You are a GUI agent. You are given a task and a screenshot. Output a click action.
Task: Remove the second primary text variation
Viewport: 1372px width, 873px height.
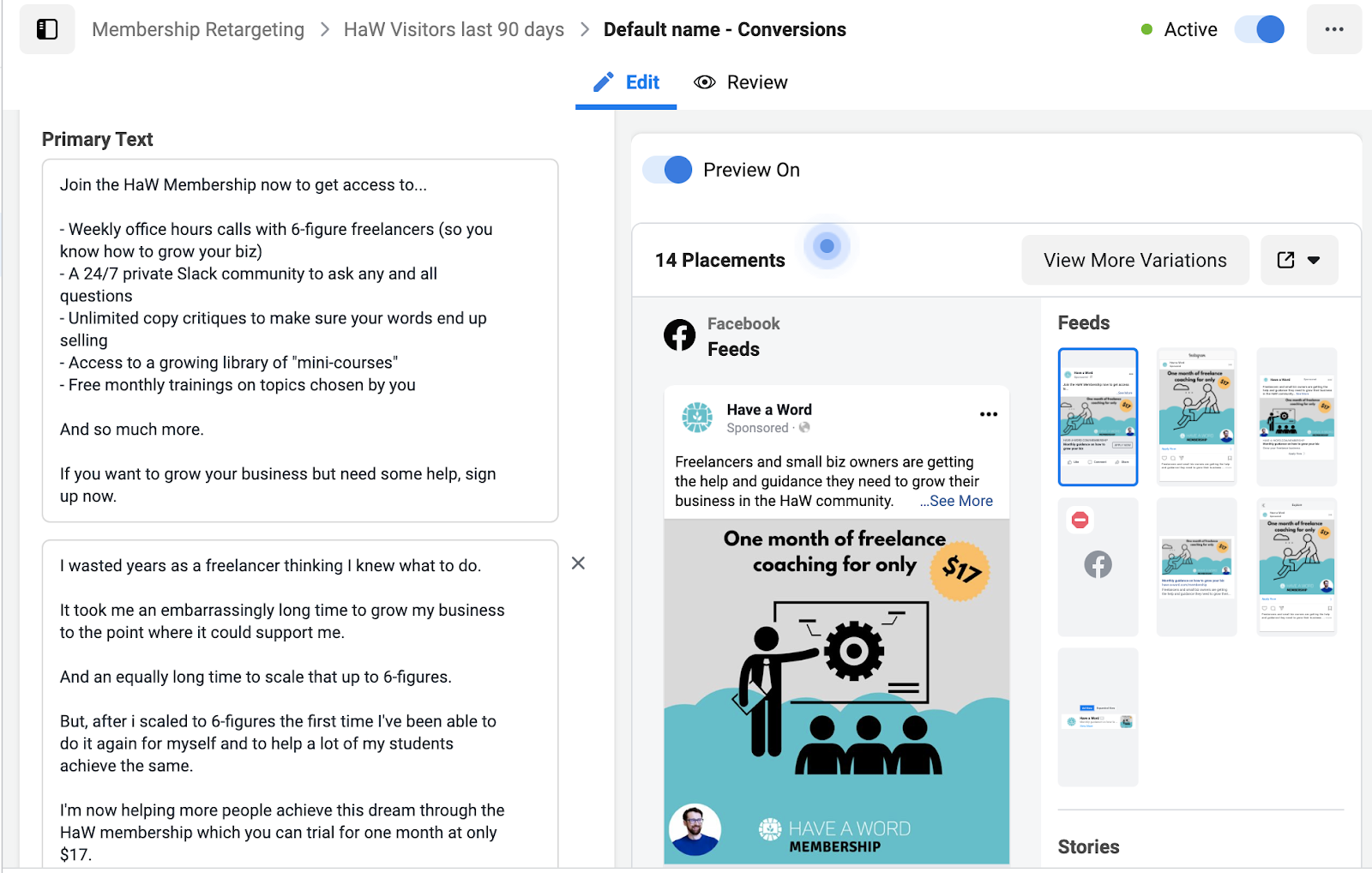(578, 563)
